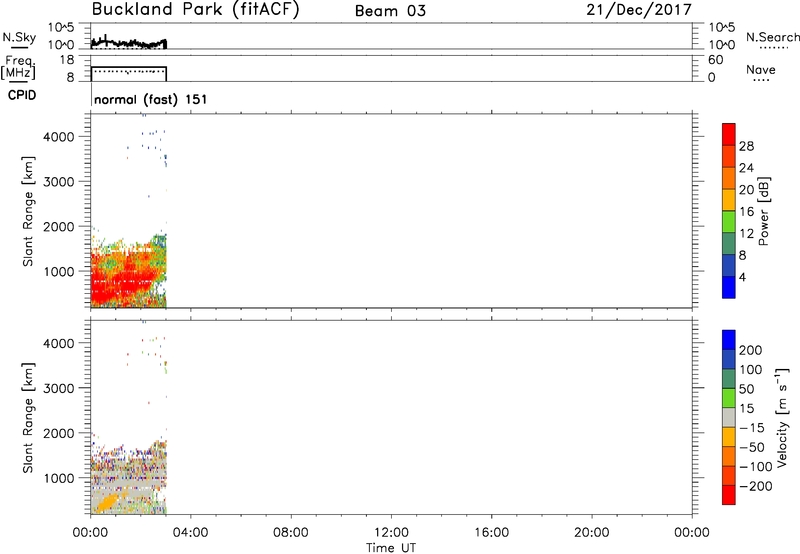
Task: Click the Power [dB] colorbar title
Action: point(764,211)
